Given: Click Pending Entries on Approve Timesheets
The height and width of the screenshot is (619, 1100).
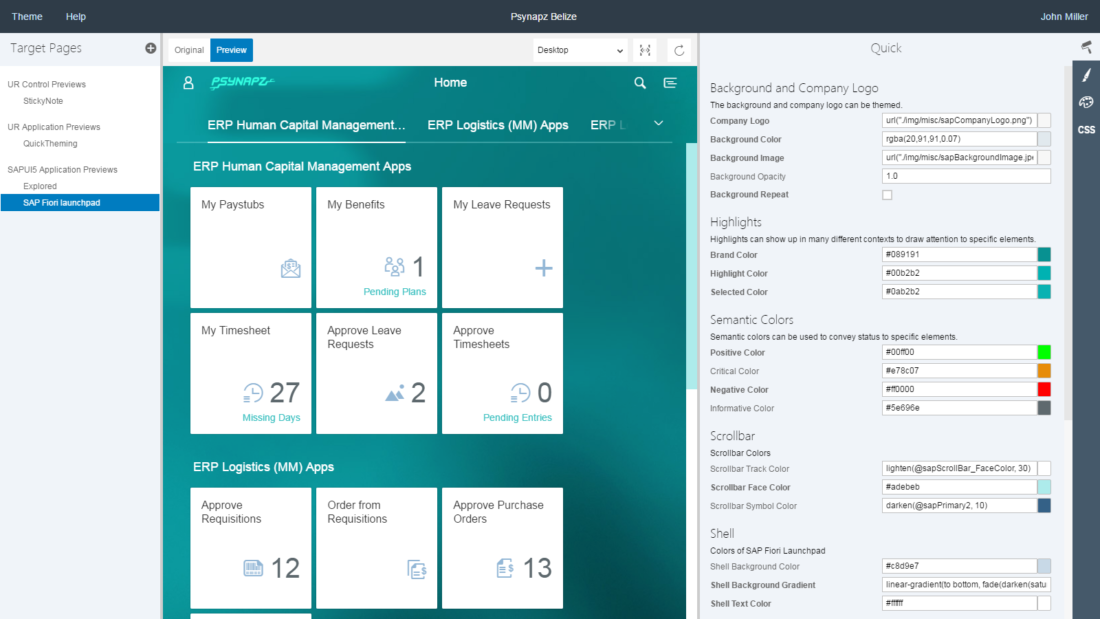Looking at the screenshot, I should pos(517,418).
